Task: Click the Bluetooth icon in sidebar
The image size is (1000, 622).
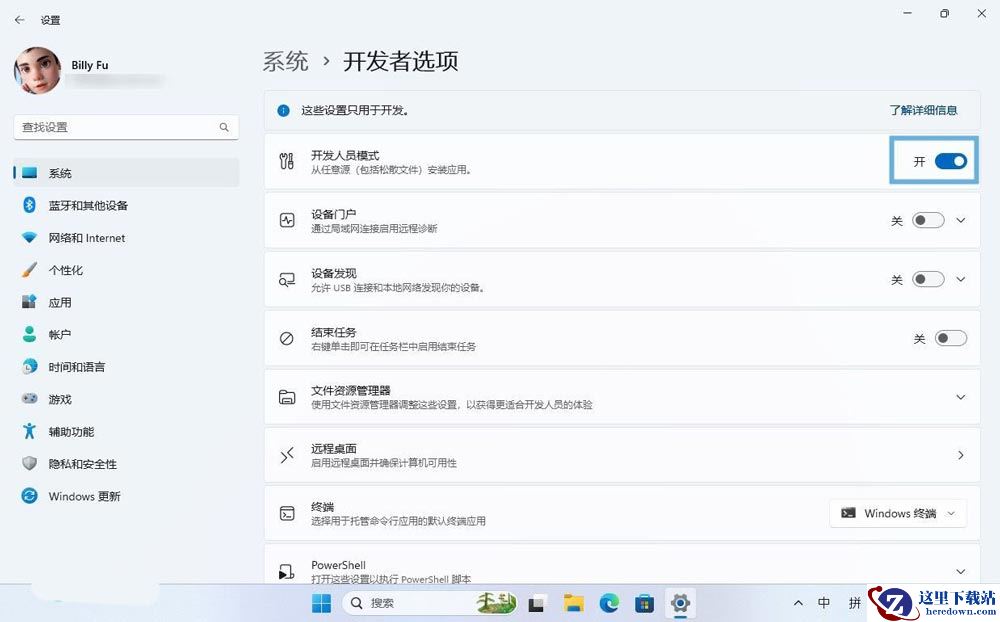Action: [x=29, y=205]
